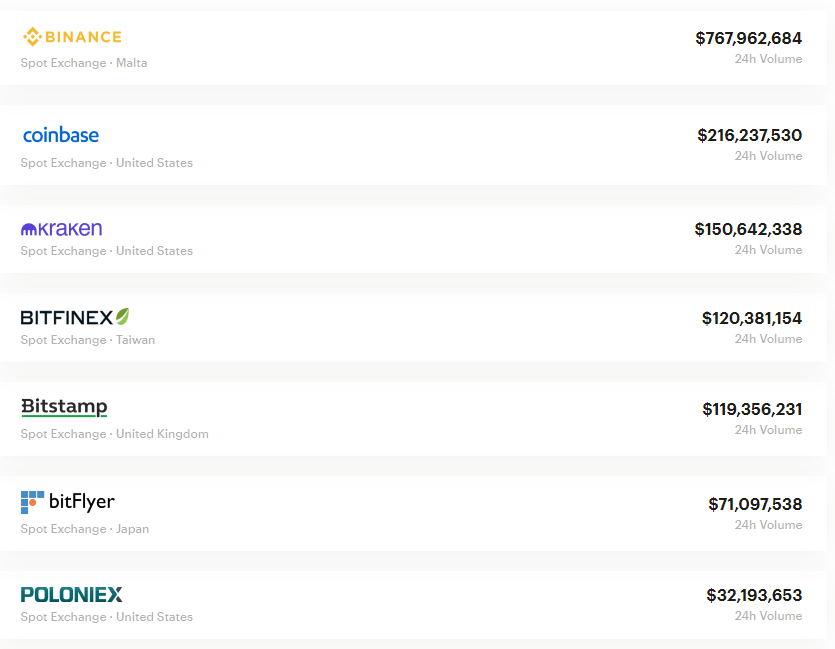This screenshot has height=649, width=835.
Task: Select the Bitfinex logo
Action: (75, 317)
